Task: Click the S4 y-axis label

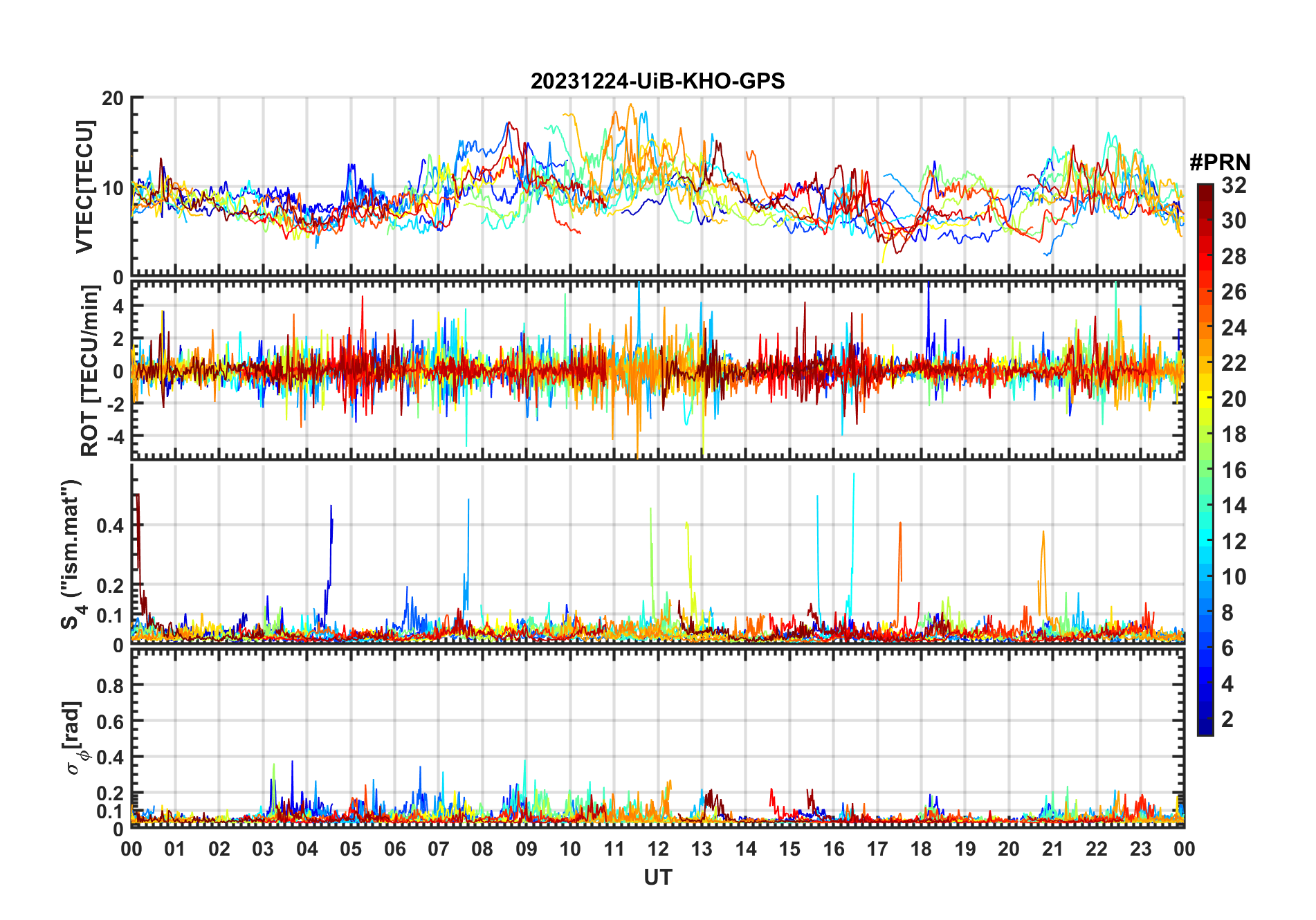Action: pos(71,554)
